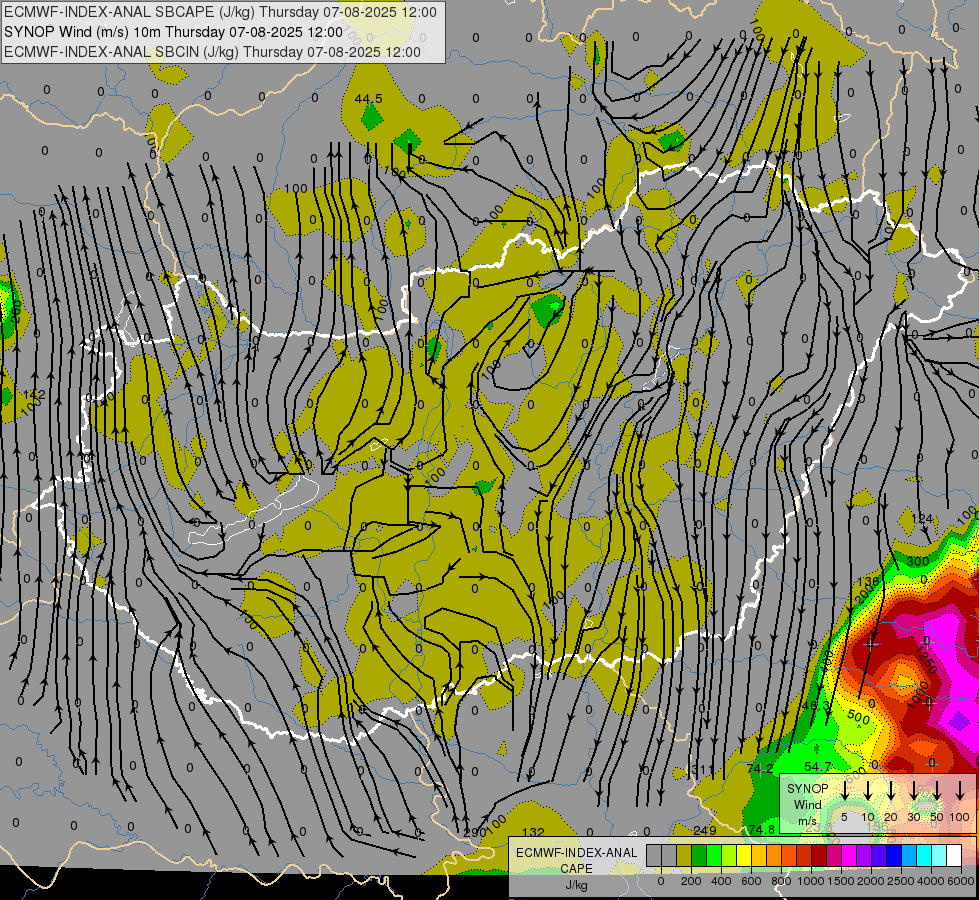Select the yellow swatch in CAPE legend
The width and height of the screenshot is (979, 900).
tap(744, 856)
